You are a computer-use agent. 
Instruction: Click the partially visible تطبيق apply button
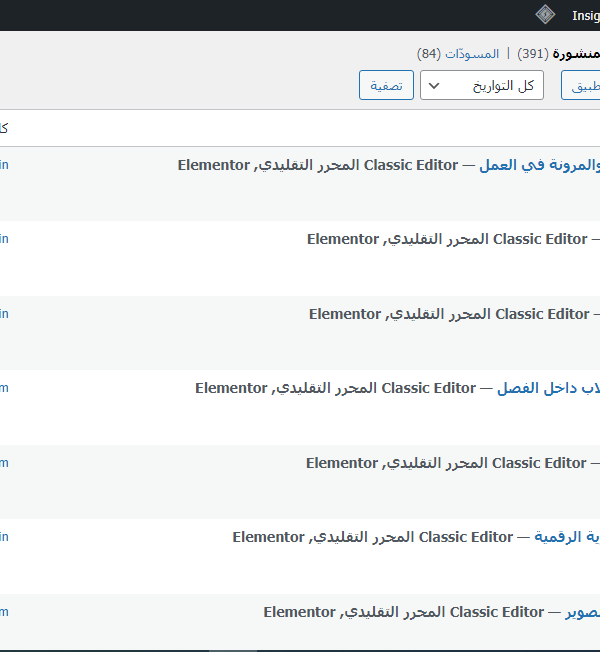click(x=581, y=85)
